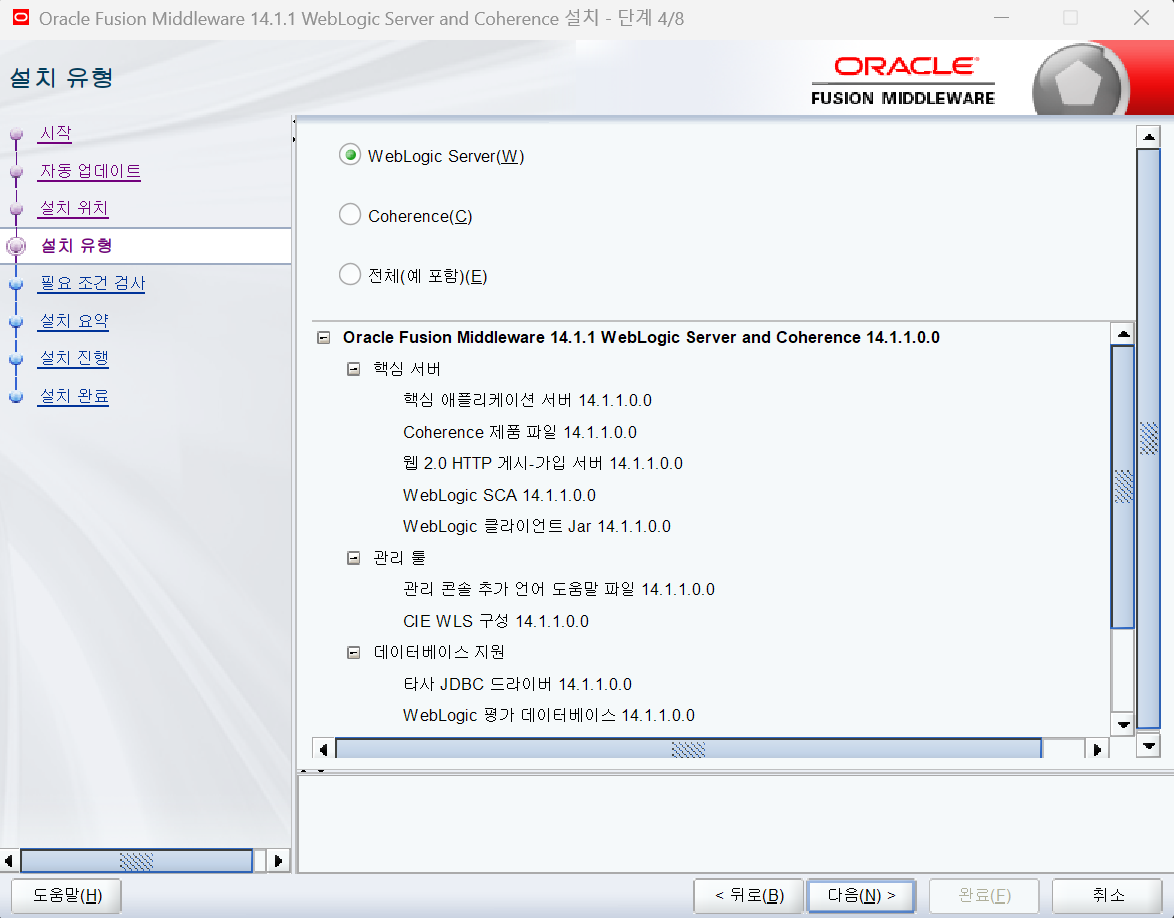Select 핵심 애플리케이션 서버 14.1.1.0.0 row
Image resolution: width=1174 pixels, height=918 pixels.
527,401
